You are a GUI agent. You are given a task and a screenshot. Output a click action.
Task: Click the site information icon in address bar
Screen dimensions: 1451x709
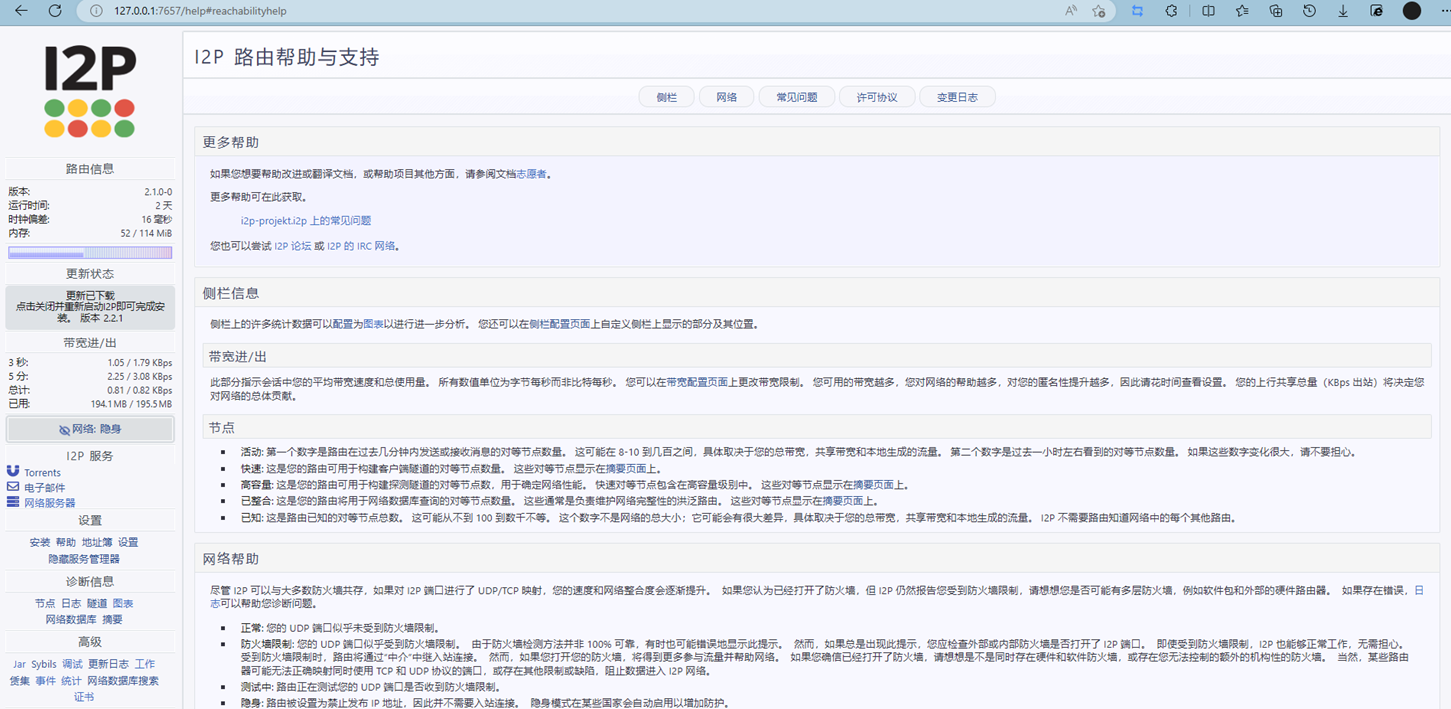[x=97, y=11]
